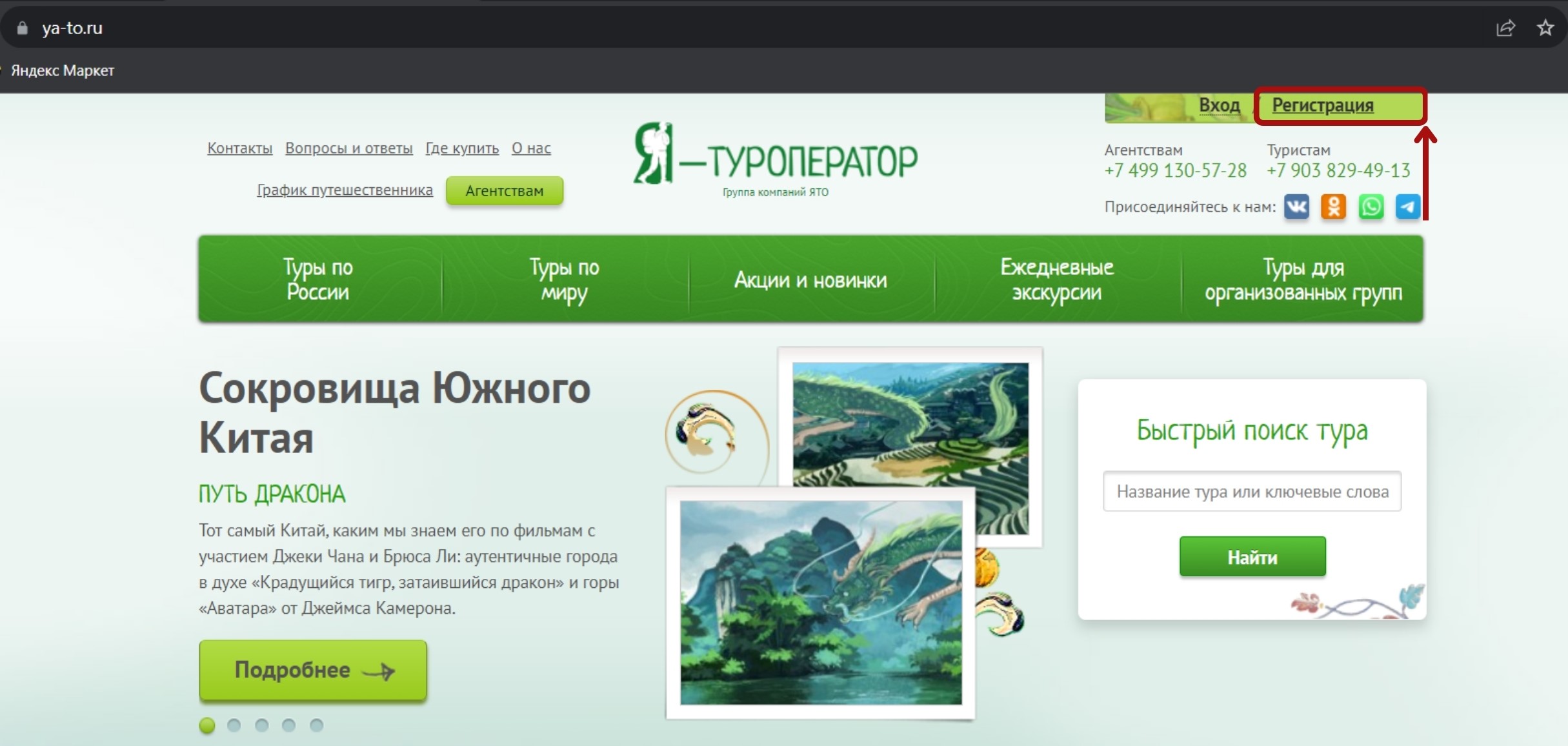Viewport: 1568px width, 746px height.
Task: Click the Регистрация link
Action: tap(1322, 106)
